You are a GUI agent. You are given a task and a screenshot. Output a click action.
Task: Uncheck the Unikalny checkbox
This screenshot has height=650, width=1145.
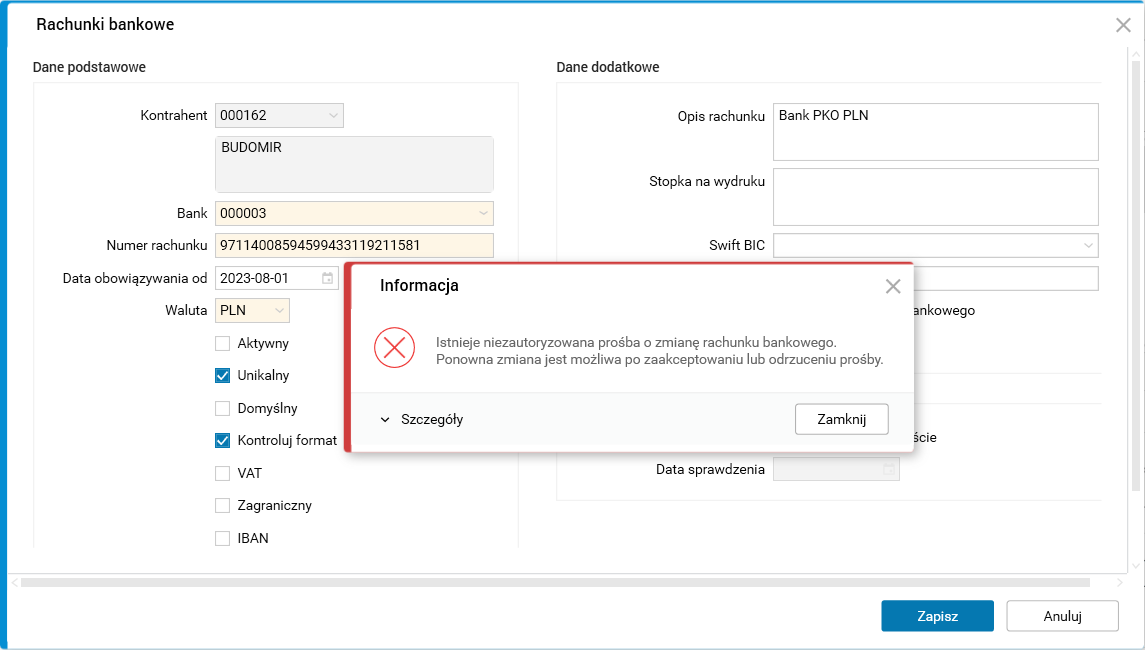coord(223,376)
